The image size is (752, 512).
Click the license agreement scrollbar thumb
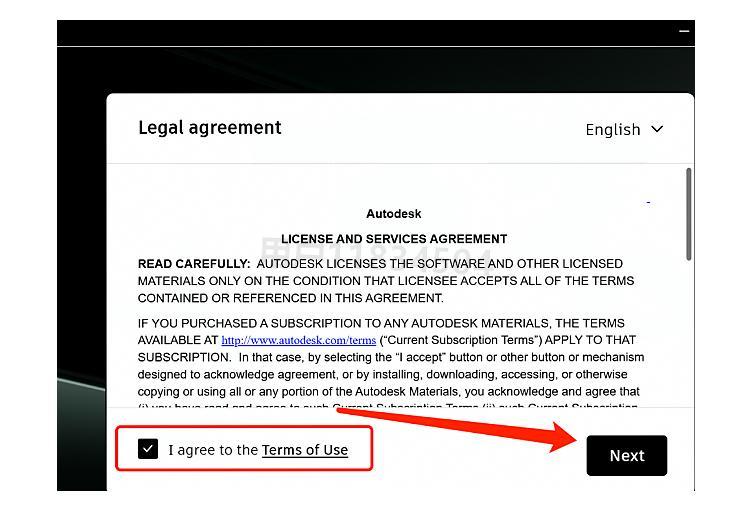[x=689, y=214]
